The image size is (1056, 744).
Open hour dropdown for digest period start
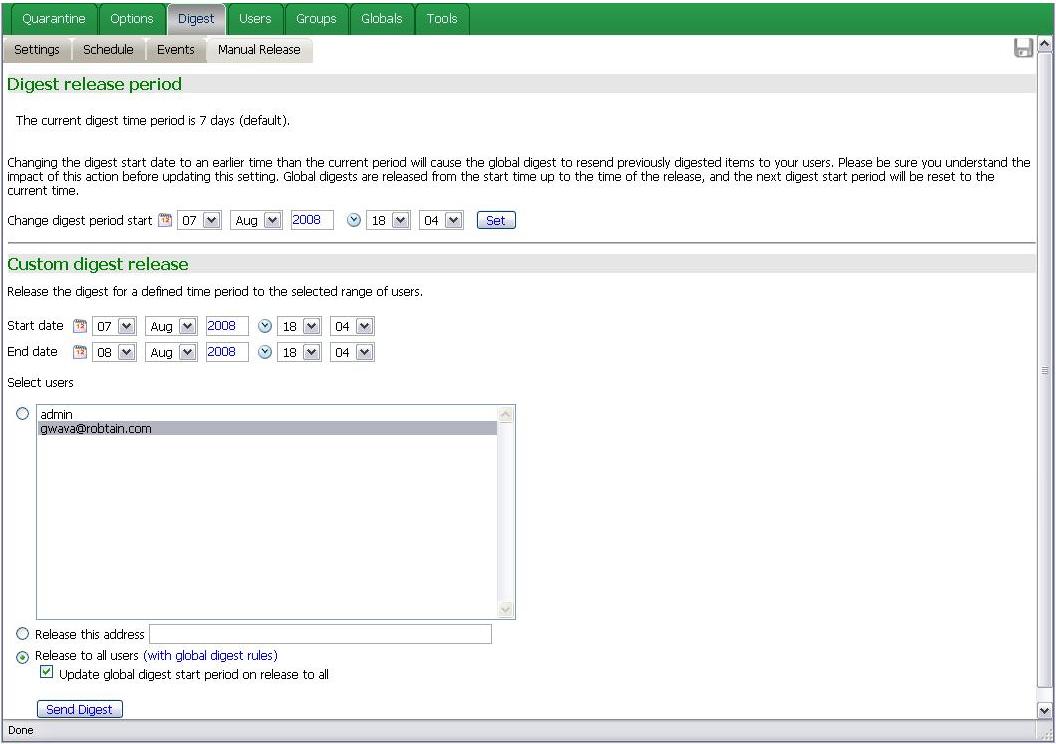point(388,220)
